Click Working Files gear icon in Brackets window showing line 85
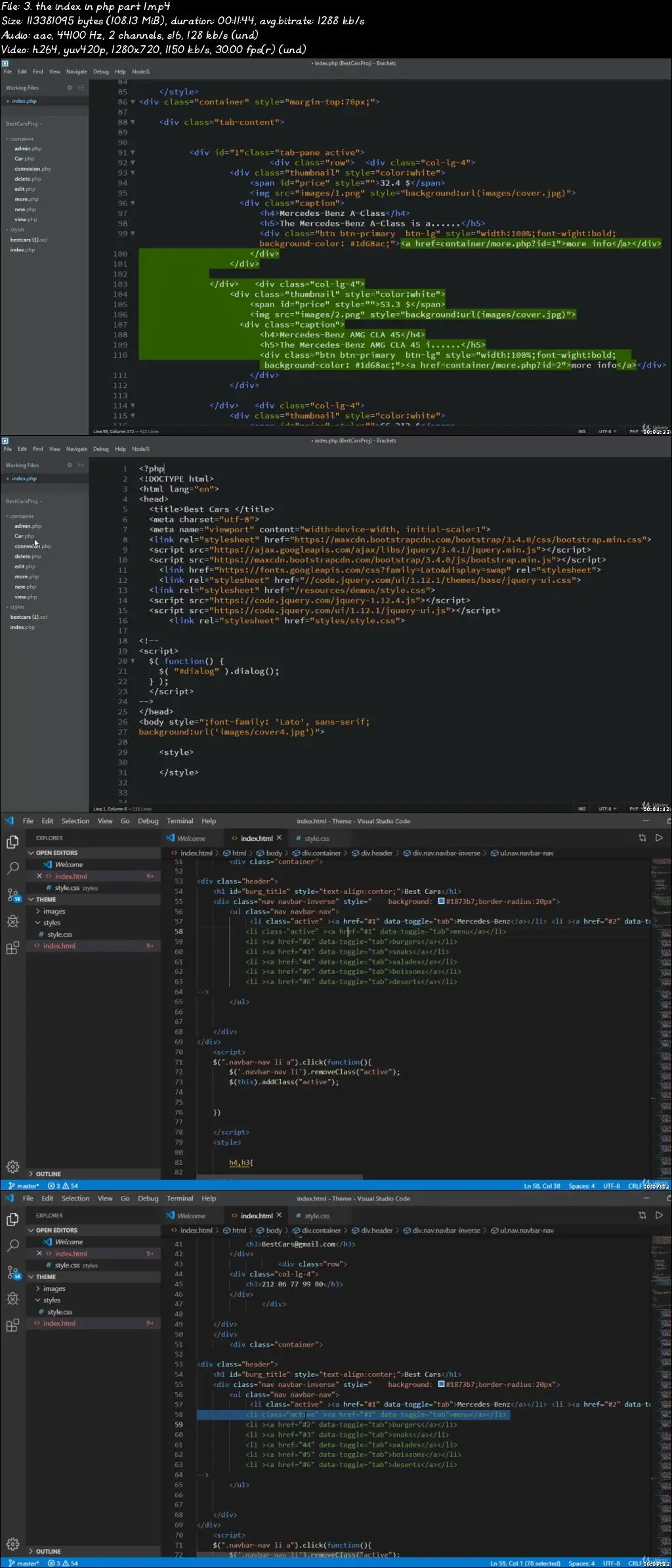 (70, 87)
